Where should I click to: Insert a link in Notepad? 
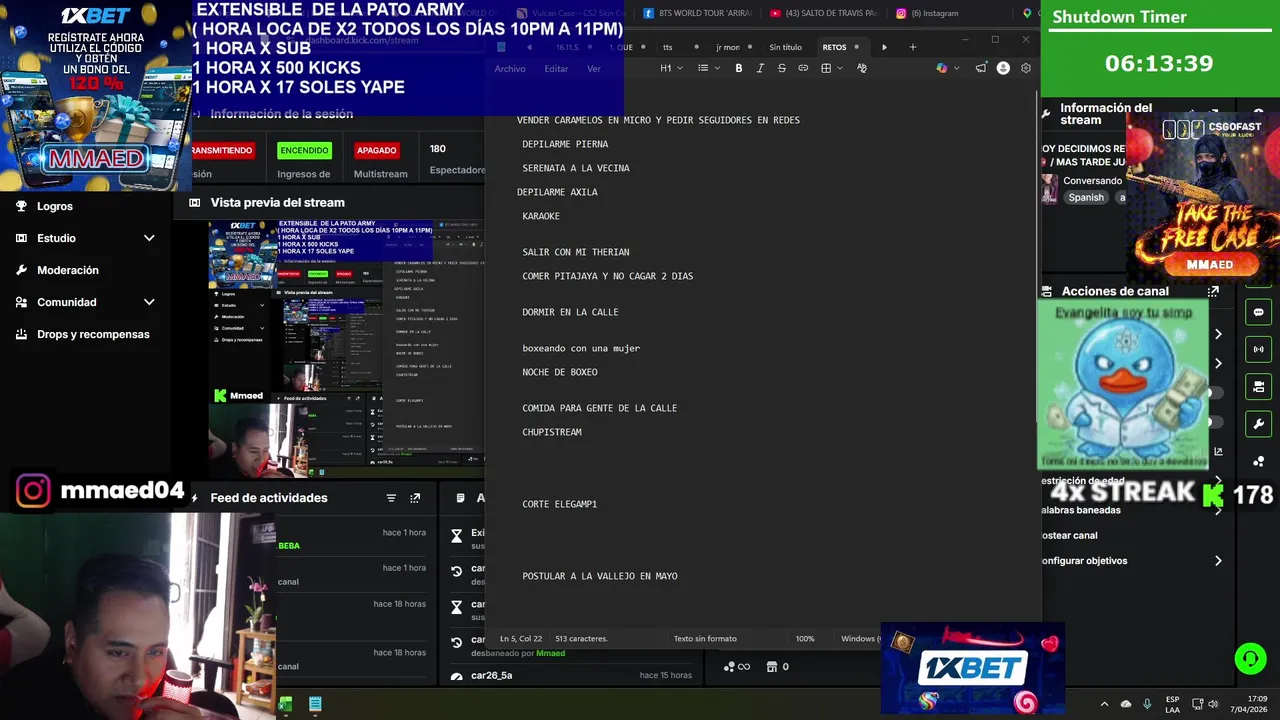[803, 68]
